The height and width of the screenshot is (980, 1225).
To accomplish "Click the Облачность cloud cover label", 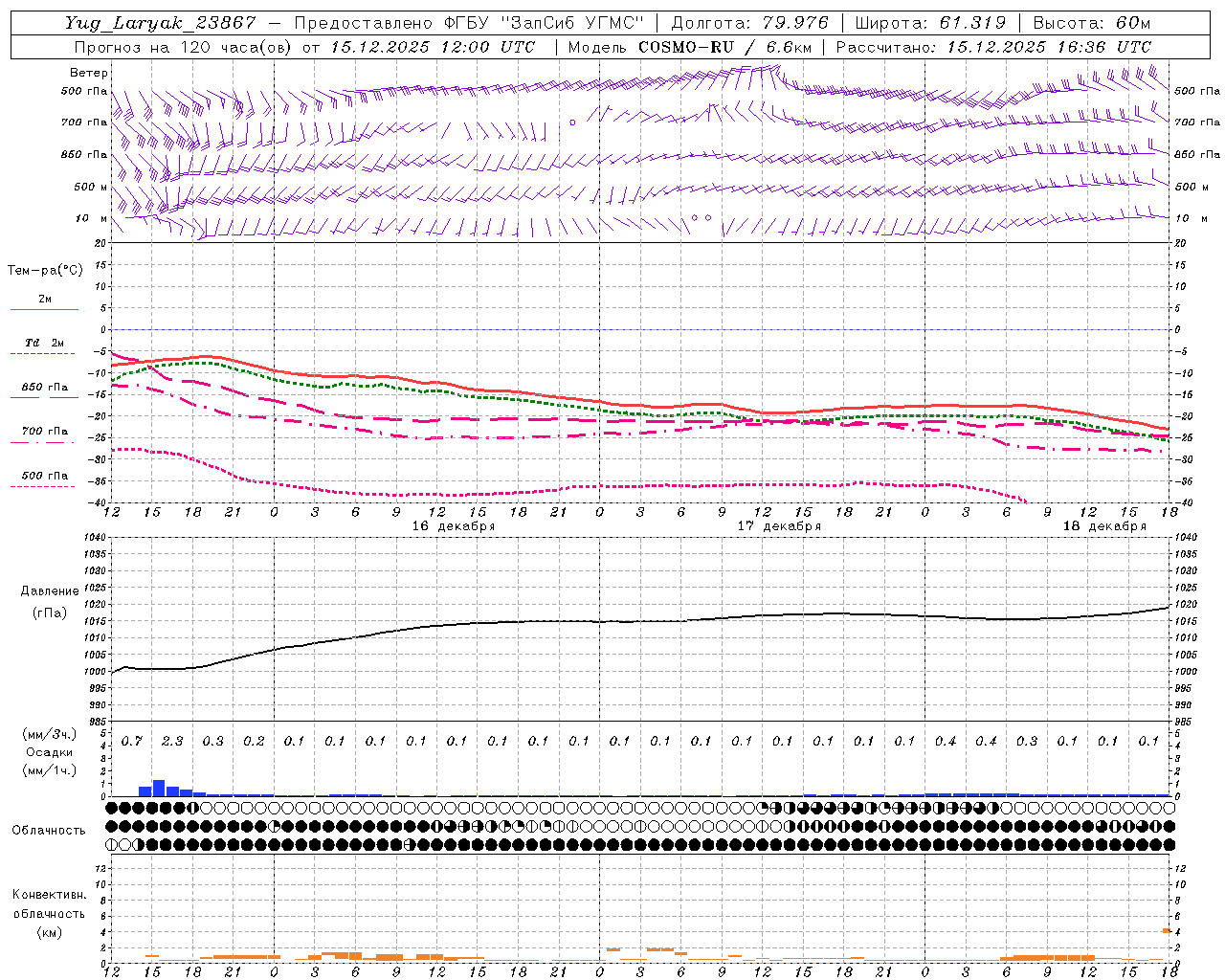I will (x=49, y=830).
